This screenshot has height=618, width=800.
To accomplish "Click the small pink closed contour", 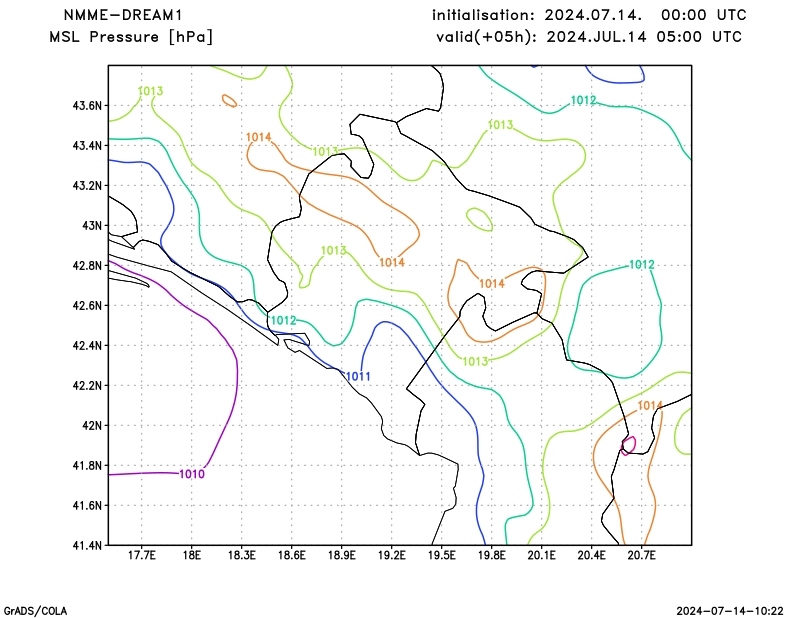I will (x=629, y=446).
